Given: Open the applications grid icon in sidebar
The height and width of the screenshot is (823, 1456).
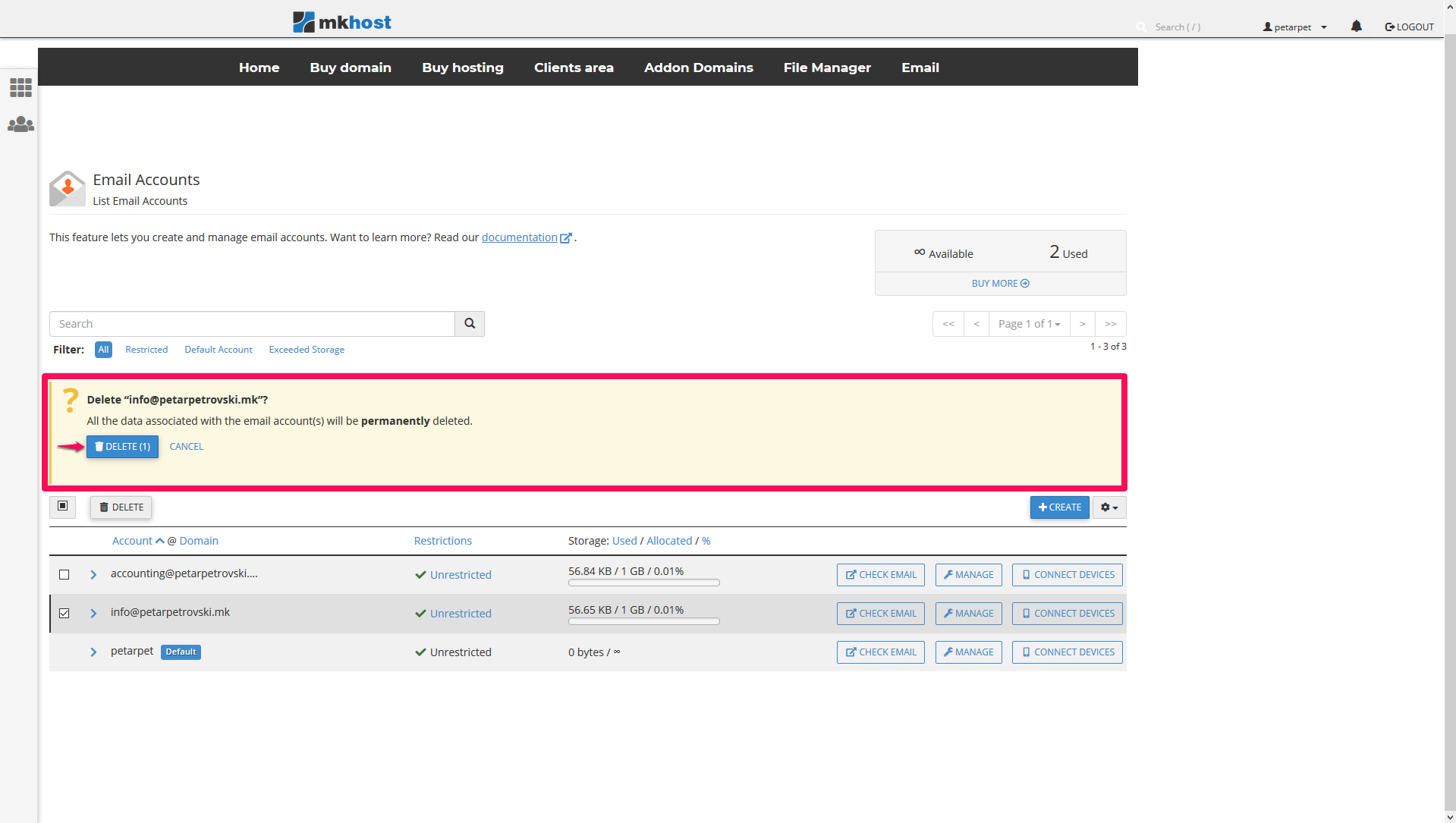Looking at the screenshot, I should [20, 88].
